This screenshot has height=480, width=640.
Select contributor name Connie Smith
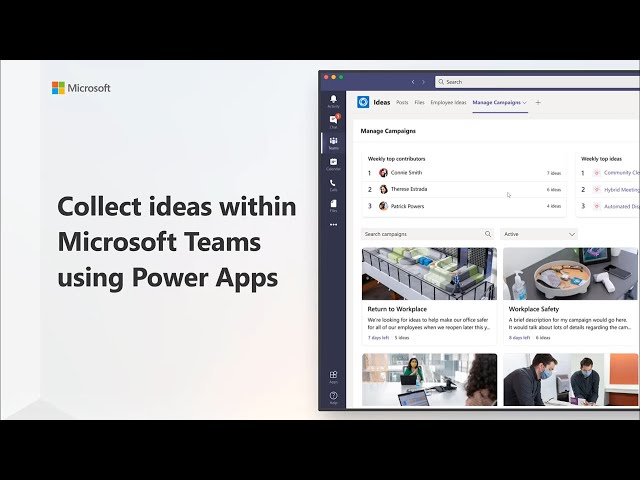(x=406, y=173)
